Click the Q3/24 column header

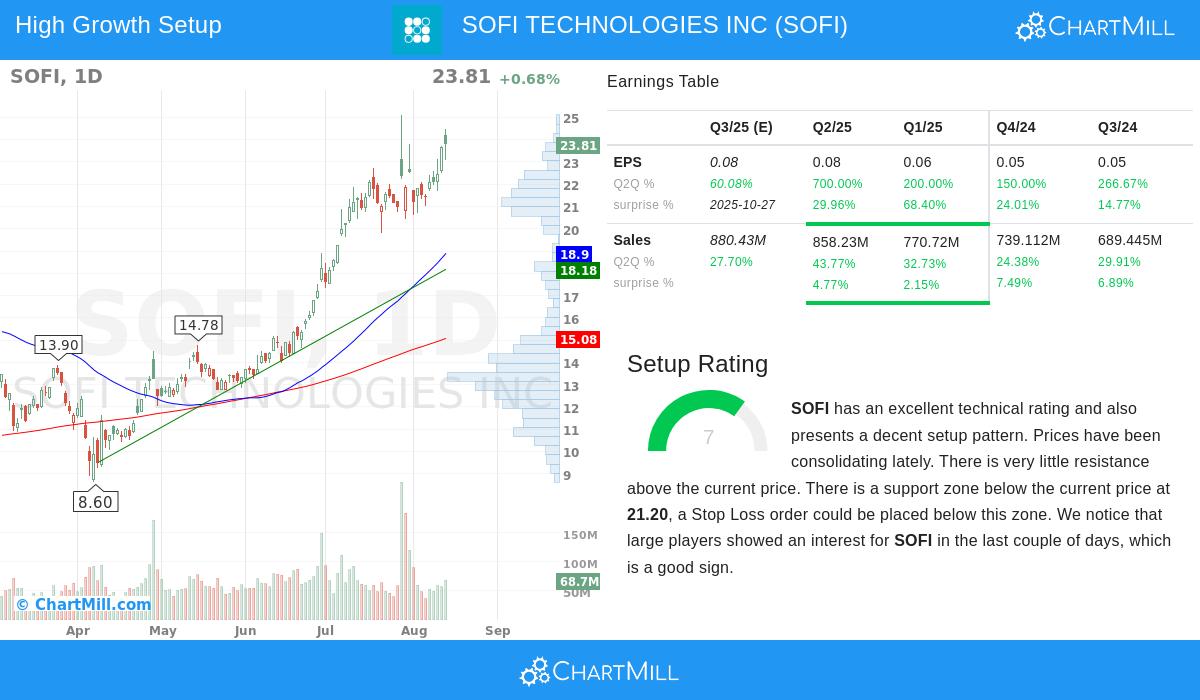click(x=1117, y=127)
